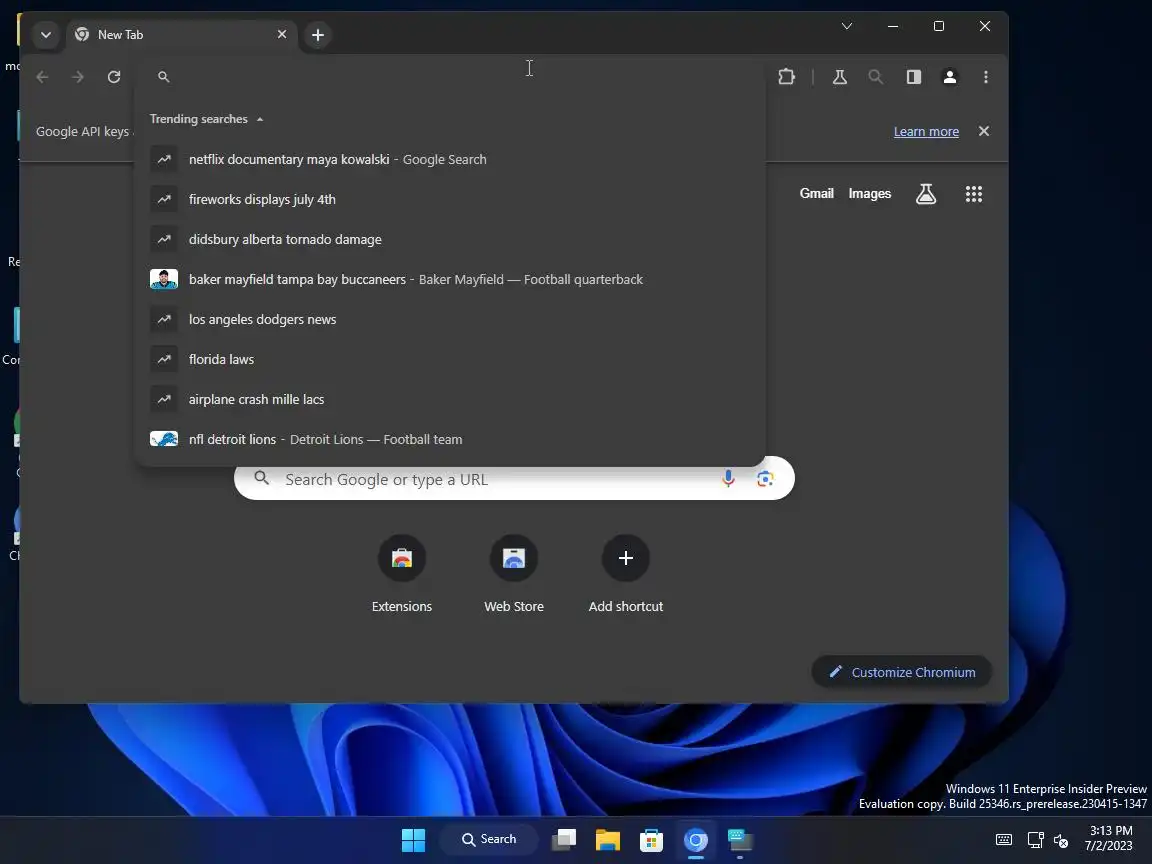
Task: Open File Explorer from taskbar
Action: 608,840
